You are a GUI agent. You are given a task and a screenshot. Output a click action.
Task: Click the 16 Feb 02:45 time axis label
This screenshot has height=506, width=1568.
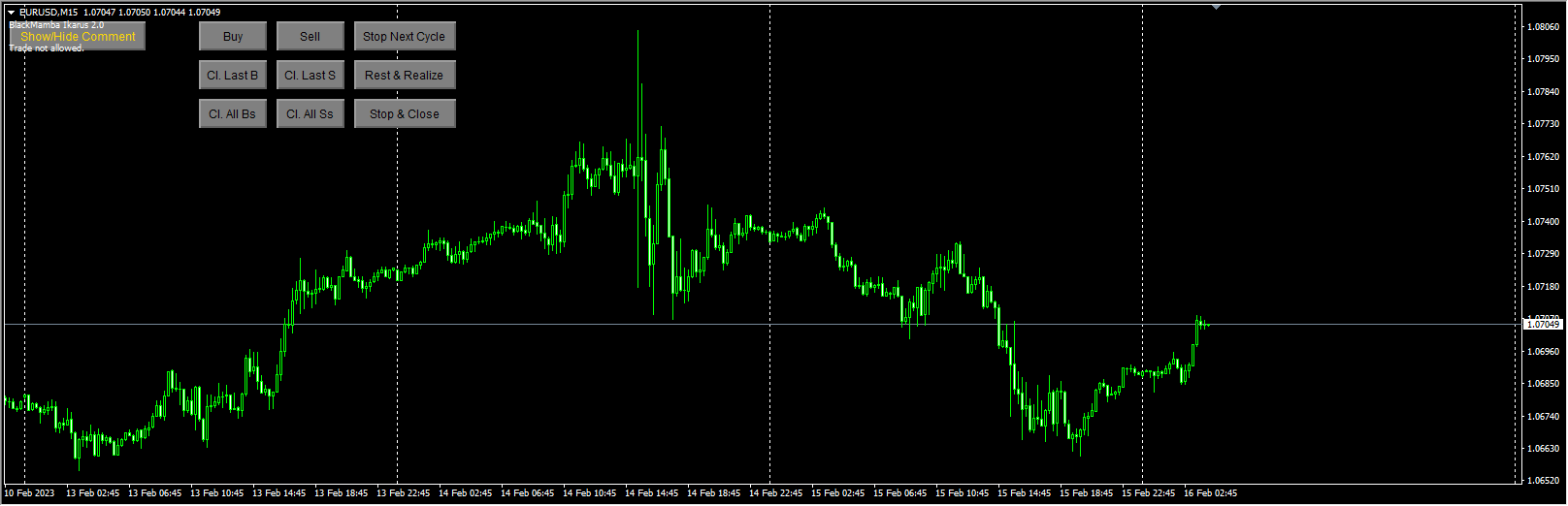[1211, 493]
